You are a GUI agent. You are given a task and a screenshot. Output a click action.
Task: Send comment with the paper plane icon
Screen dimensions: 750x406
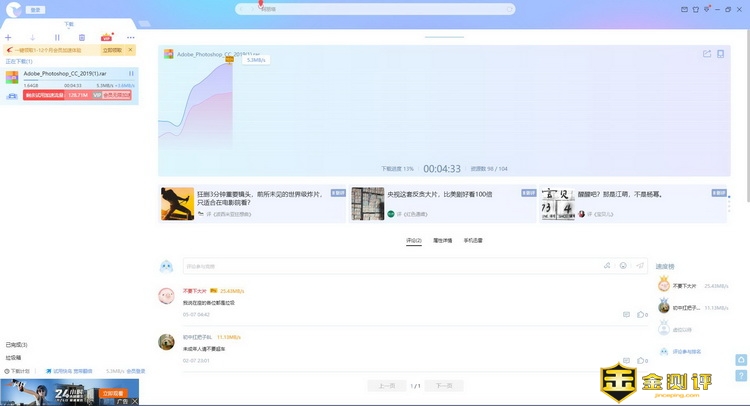640,266
